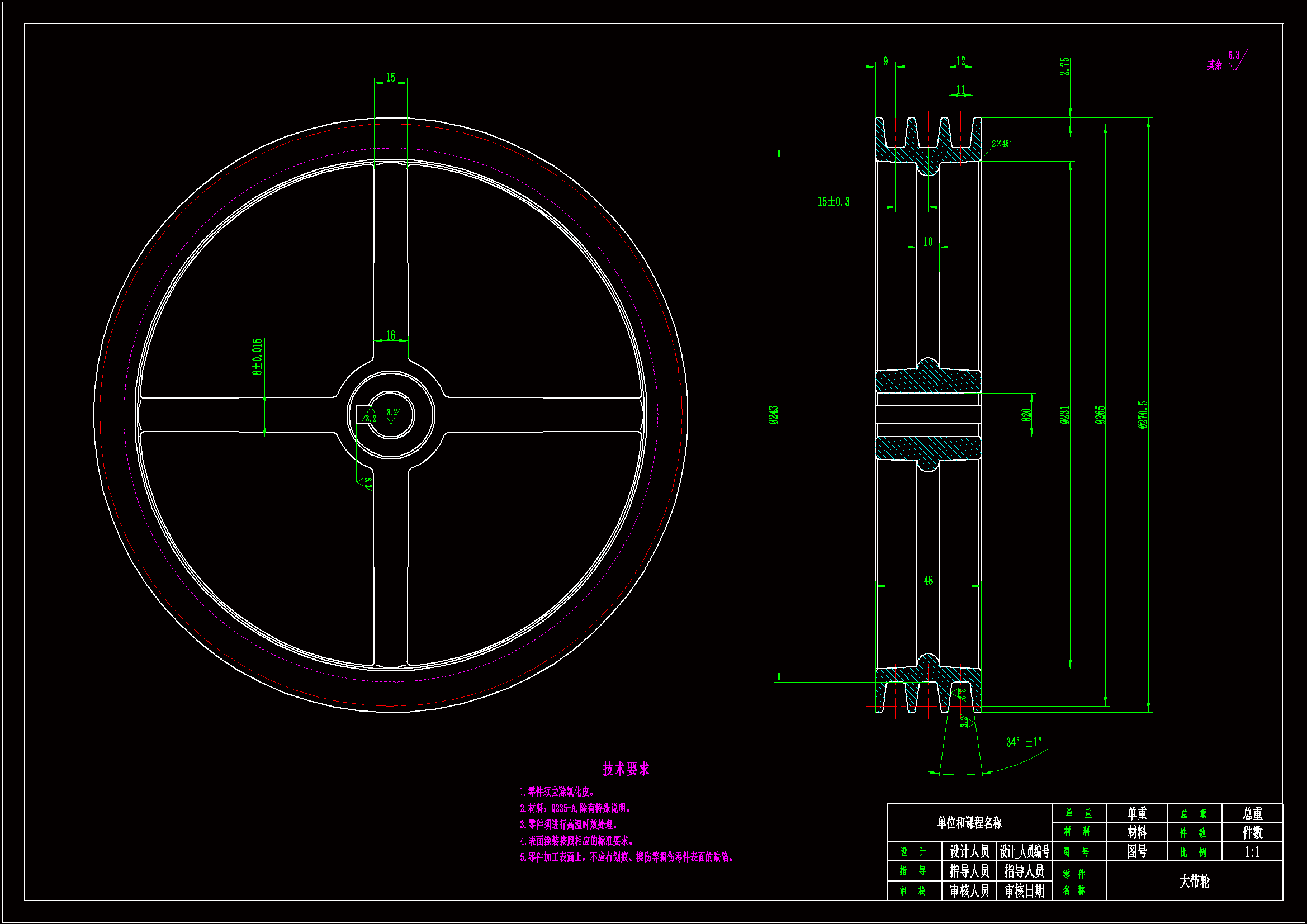Click the 2×45° chamfer annotation

tap(1001, 144)
